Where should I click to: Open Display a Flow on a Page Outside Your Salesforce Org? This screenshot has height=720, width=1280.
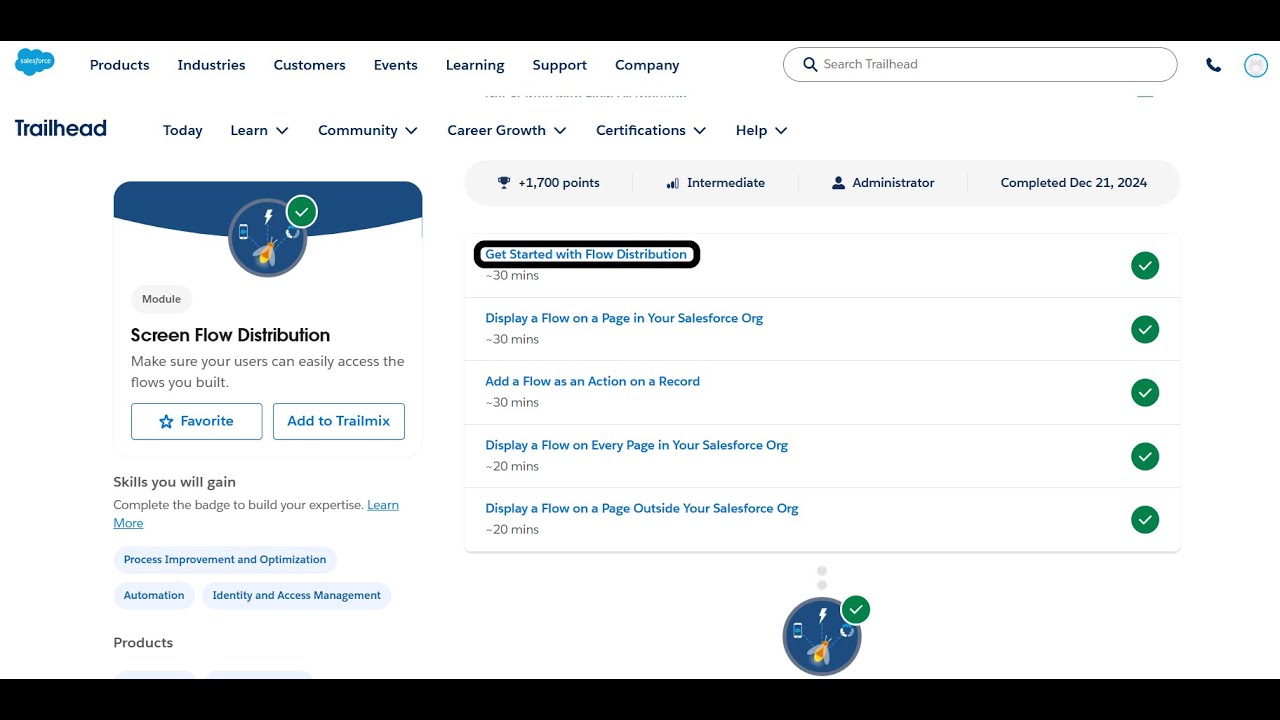click(642, 508)
